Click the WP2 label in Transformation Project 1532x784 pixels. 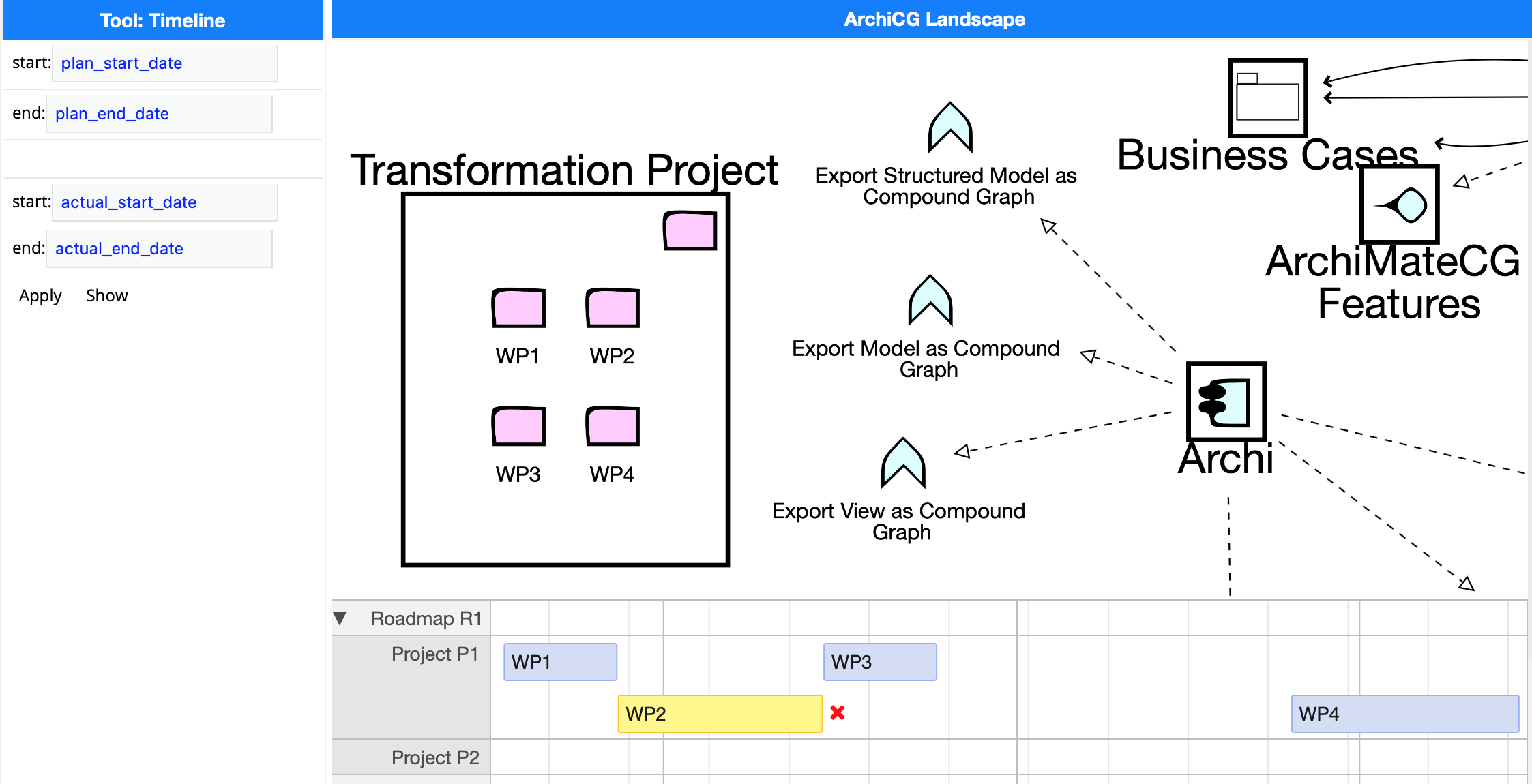tap(612, 356)
